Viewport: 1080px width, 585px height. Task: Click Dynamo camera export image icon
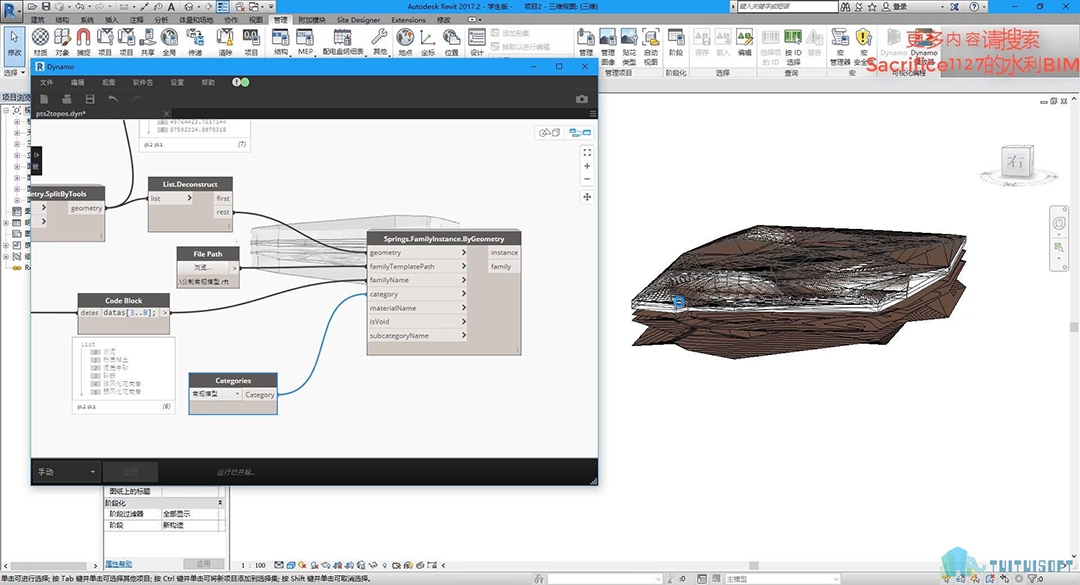click(581, 99)
